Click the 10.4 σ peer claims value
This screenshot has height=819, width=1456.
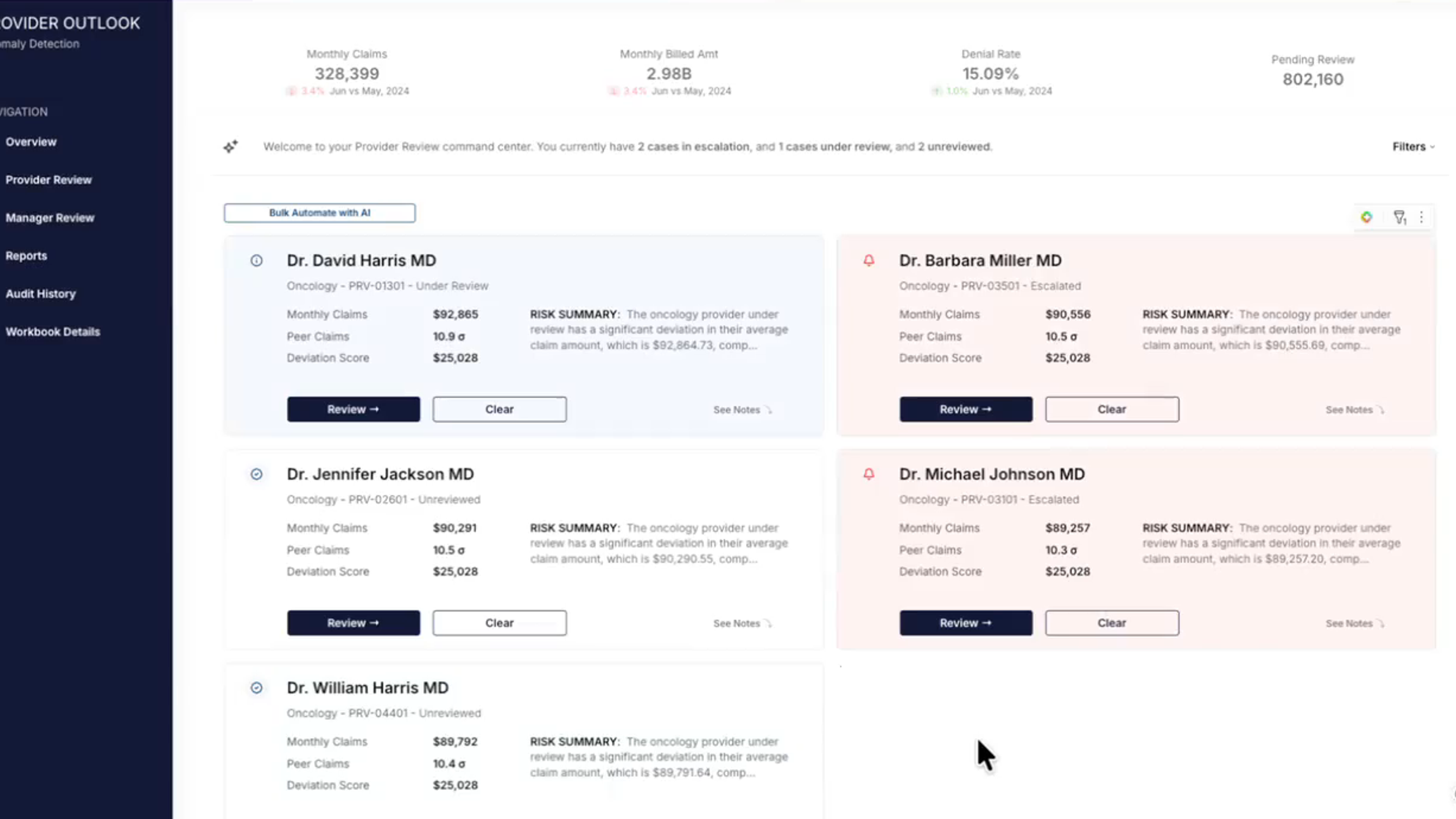449,764
